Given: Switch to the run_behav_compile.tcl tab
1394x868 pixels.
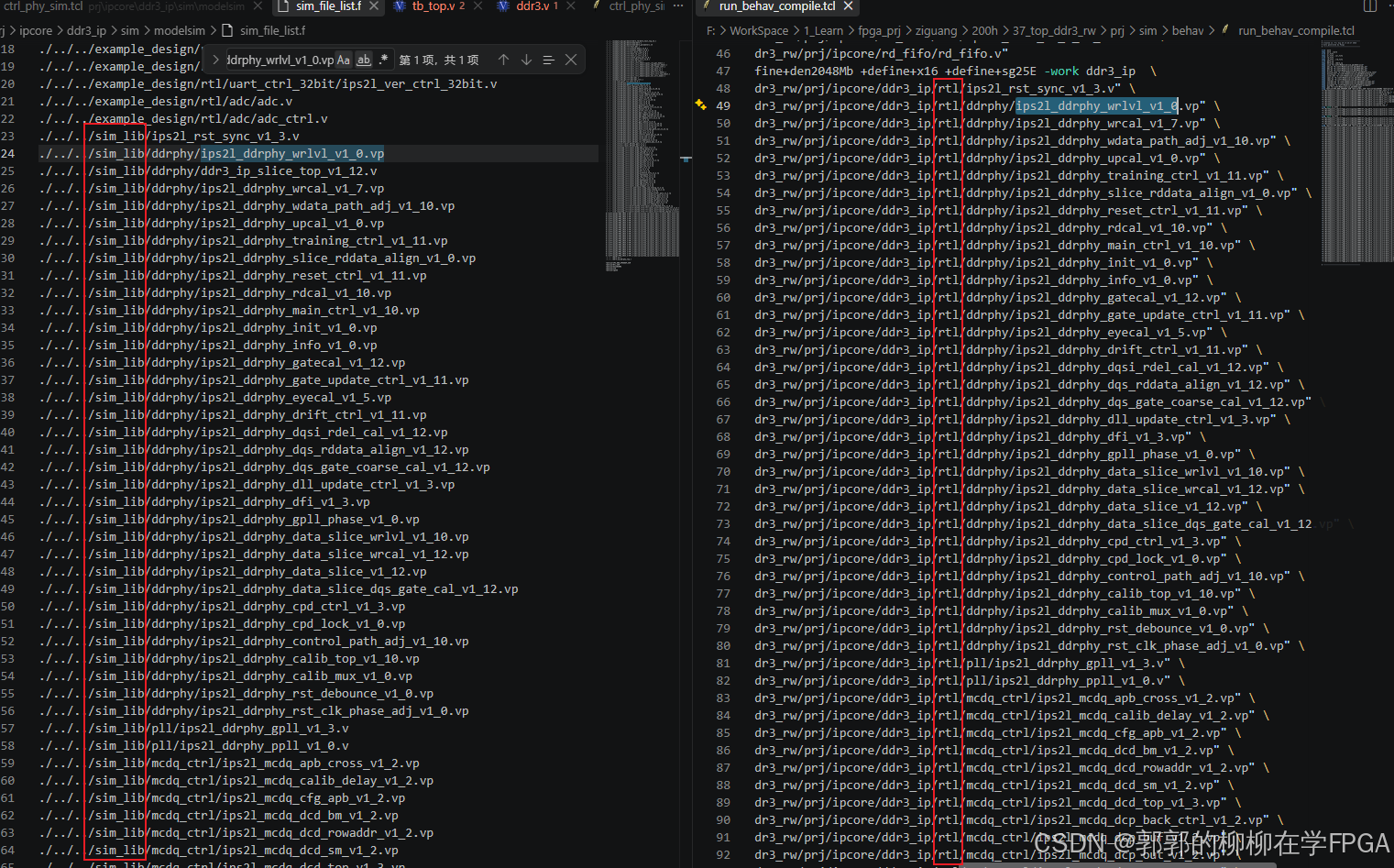Looking at the screenshot, I should [x=776, y=6].
